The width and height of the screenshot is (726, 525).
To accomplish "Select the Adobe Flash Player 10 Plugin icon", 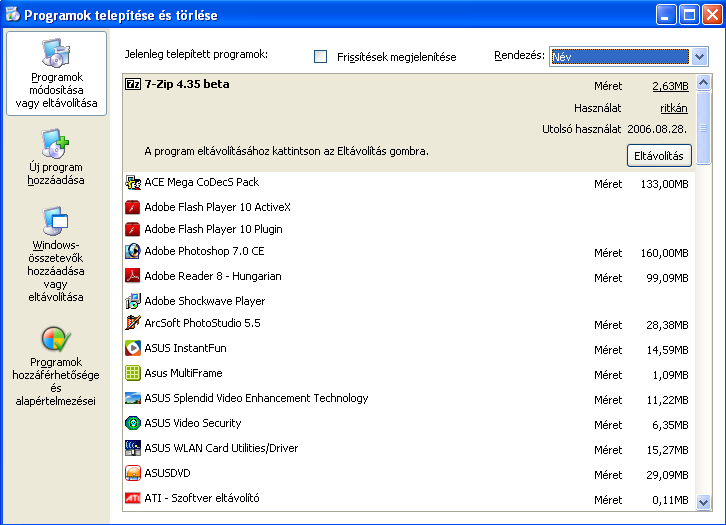I will point(132,229).
